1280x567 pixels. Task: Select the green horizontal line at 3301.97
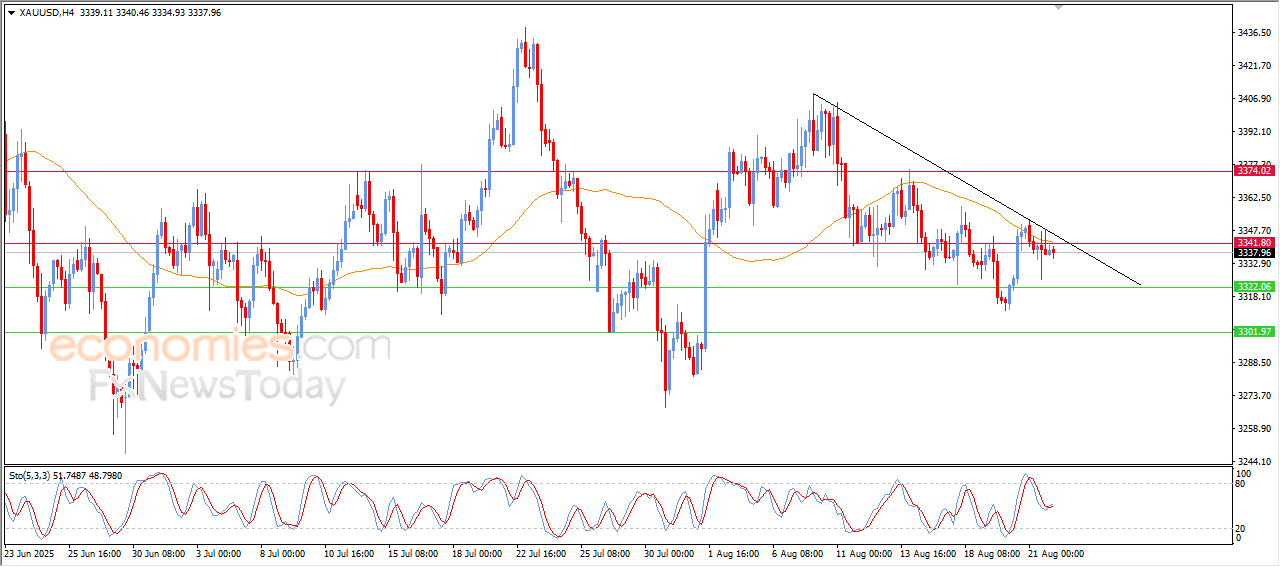tap(620, 332)
